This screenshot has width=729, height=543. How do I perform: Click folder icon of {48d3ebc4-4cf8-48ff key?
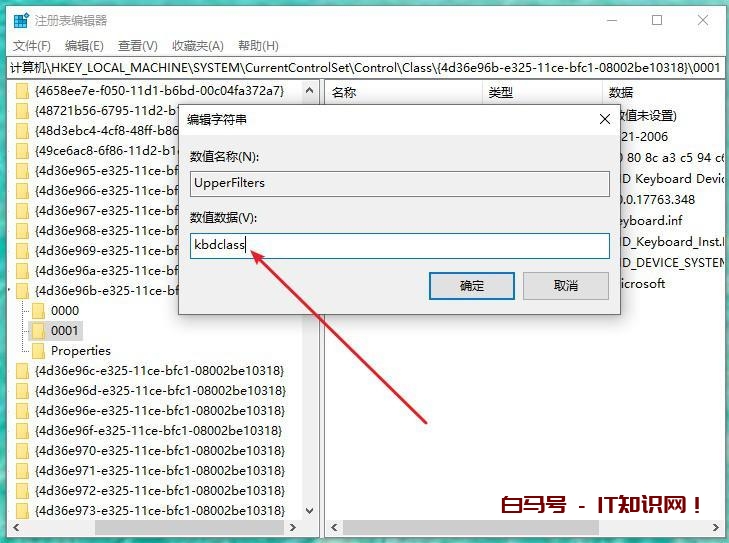[22, 131]
